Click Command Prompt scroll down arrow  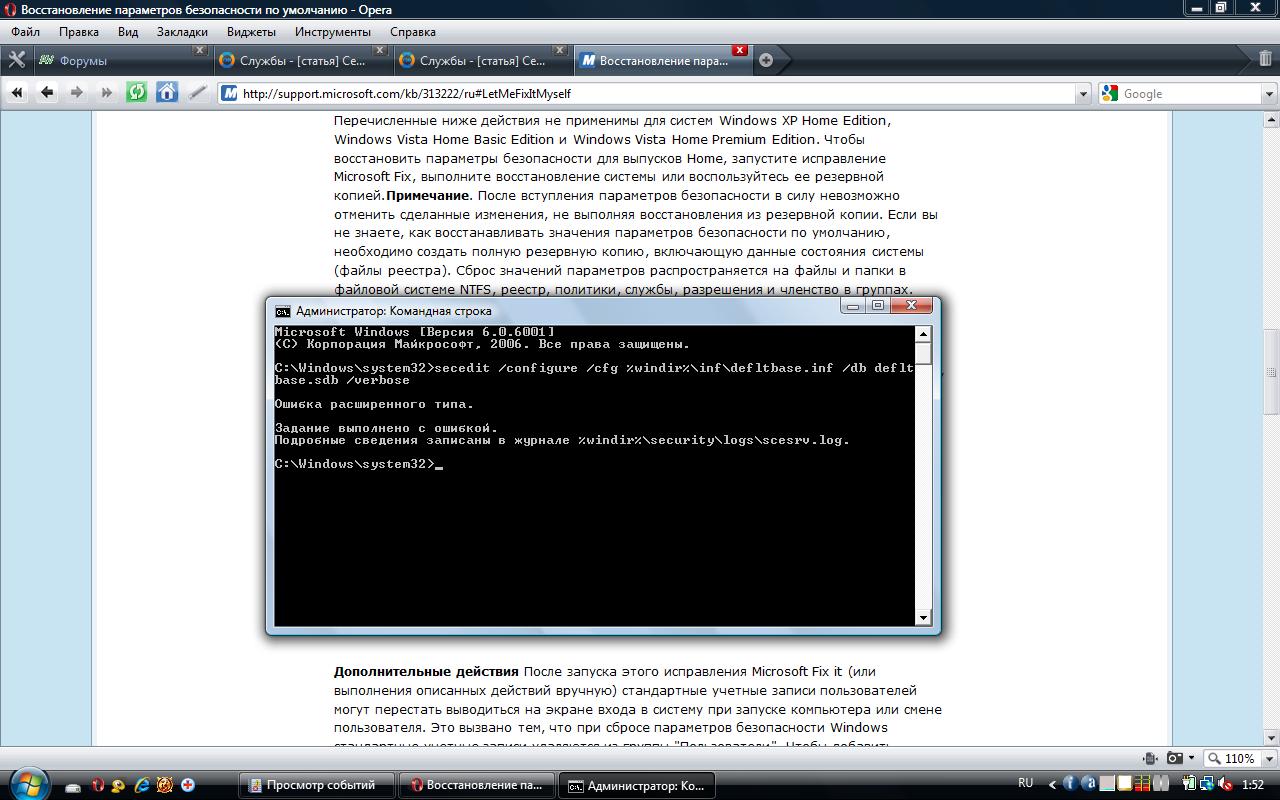(x=923, y=617)
